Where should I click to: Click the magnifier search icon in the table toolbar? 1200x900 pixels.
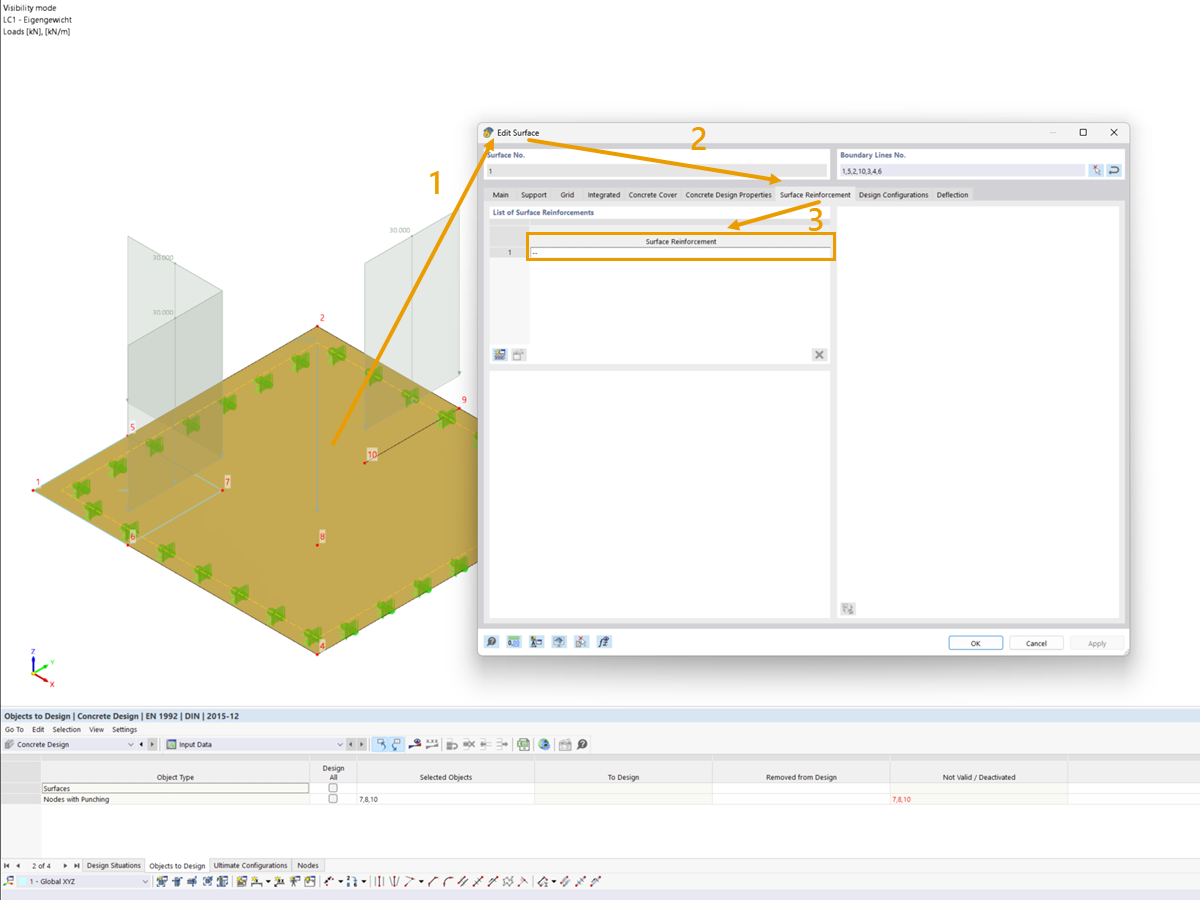[581, 744]
